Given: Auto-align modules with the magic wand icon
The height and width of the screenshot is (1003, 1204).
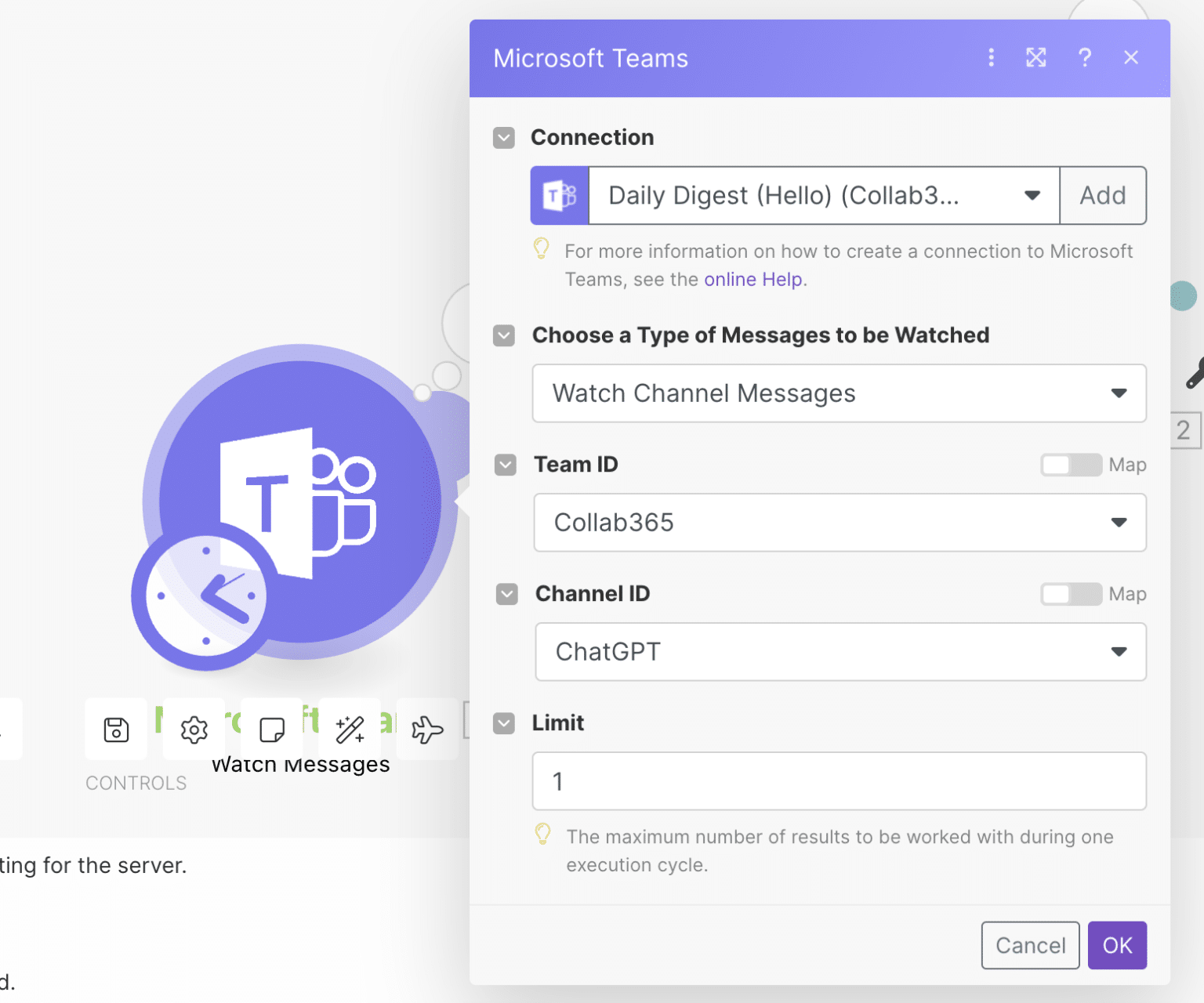Looking at the screenshot, I should 350,729.
